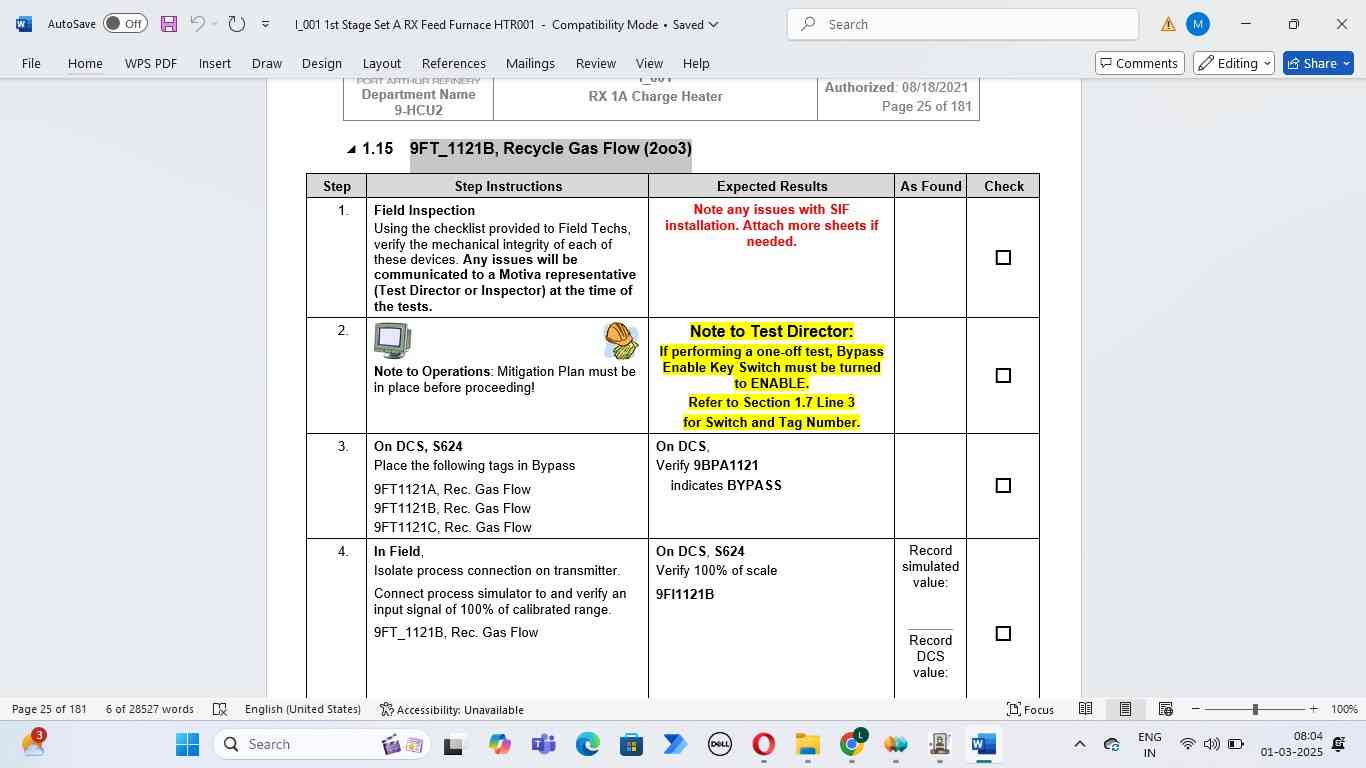Switch to Print Layout view icon
The height and width of the screenshot is (768, 1366).
pyautogui.click(x=1125, y=709)
